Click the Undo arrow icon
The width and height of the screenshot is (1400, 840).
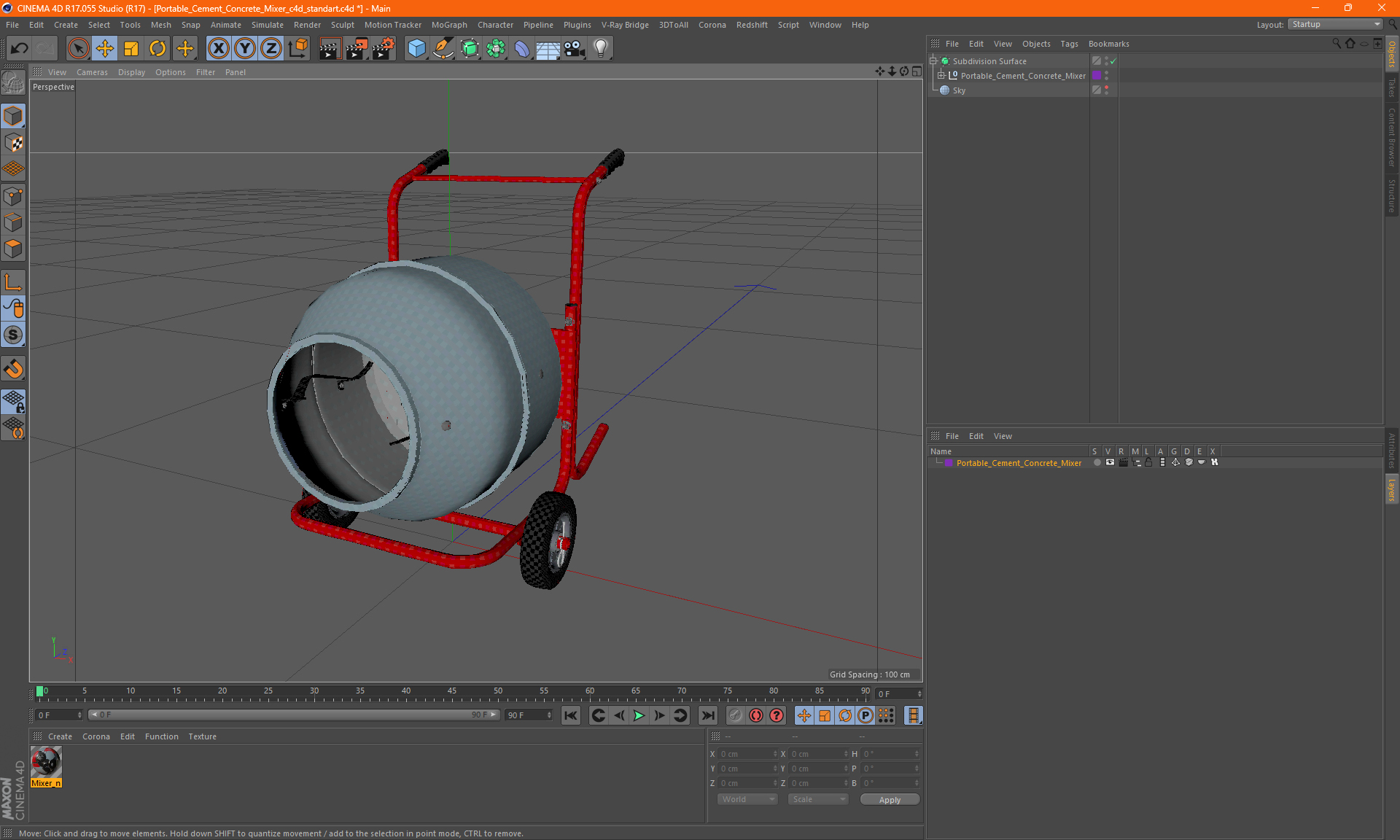point(20,48)
